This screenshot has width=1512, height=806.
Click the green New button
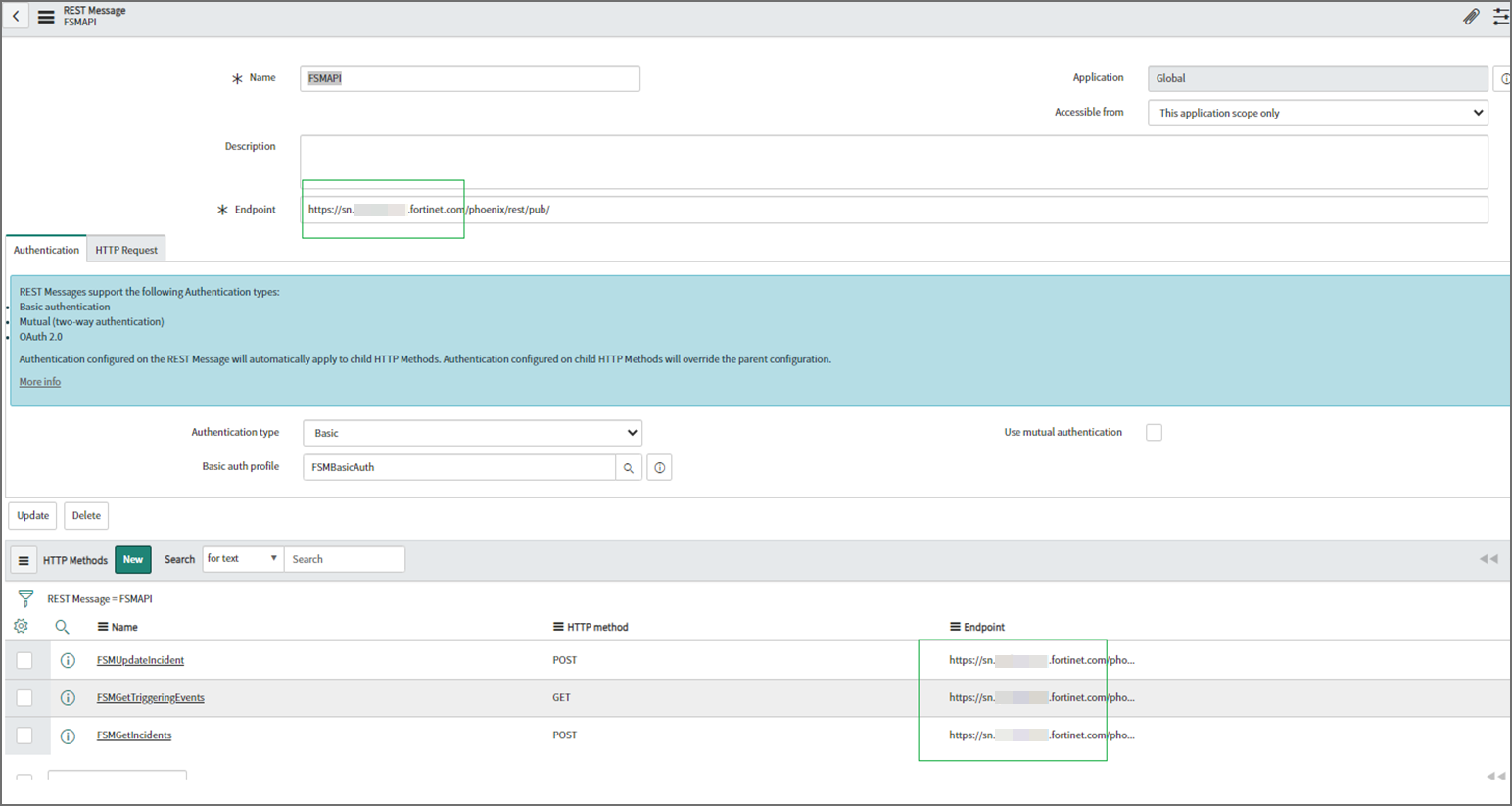133,560
